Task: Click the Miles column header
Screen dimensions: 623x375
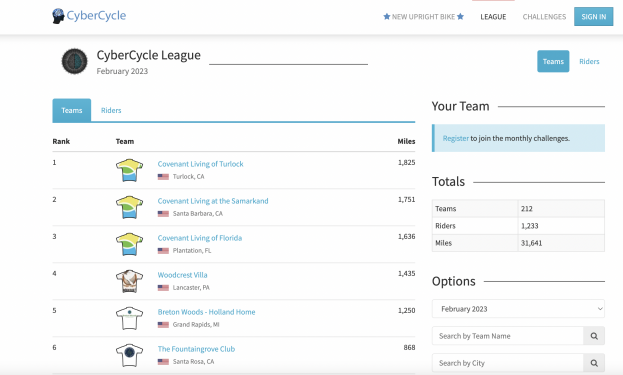Action: point(406,141)
